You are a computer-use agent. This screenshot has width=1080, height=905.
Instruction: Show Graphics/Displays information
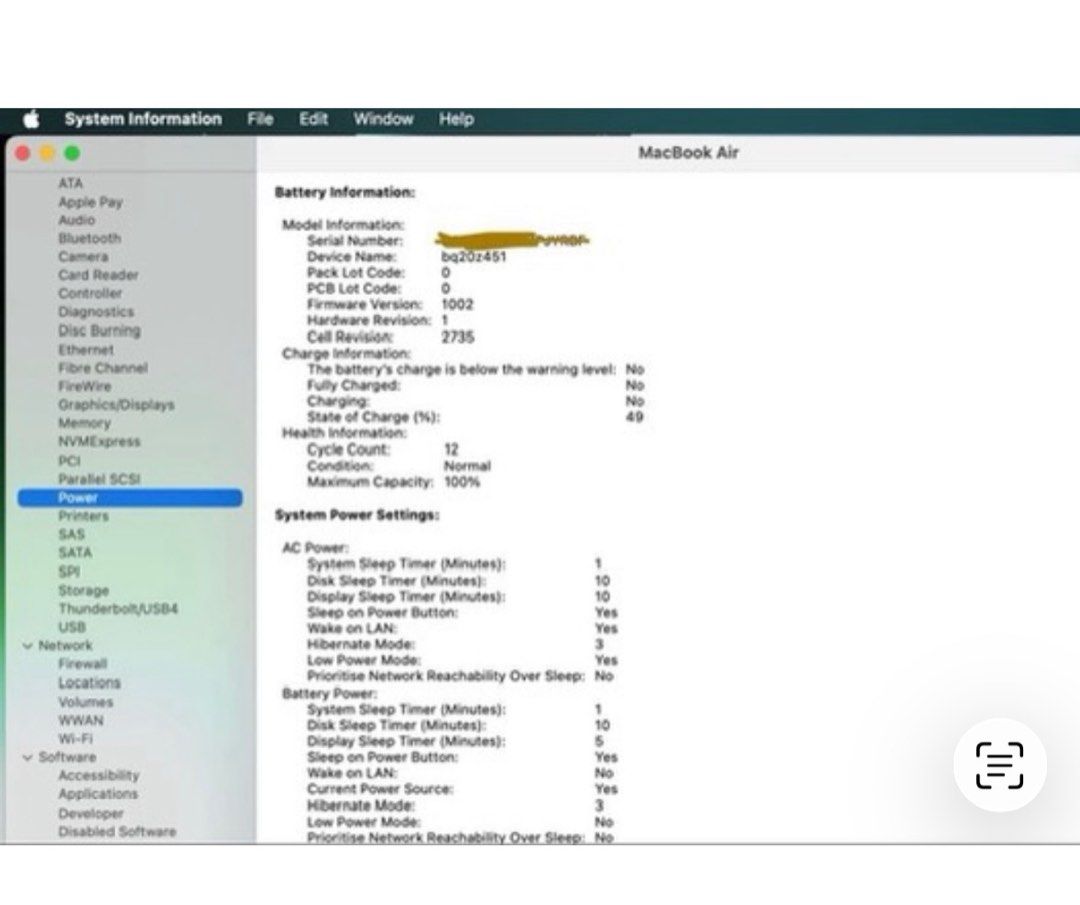coord(116,405)
